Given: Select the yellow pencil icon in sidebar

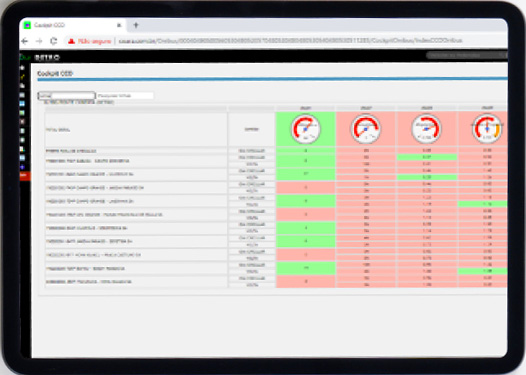Looking at the screenshot, I should pyautogui.click(x=22, y=77).
